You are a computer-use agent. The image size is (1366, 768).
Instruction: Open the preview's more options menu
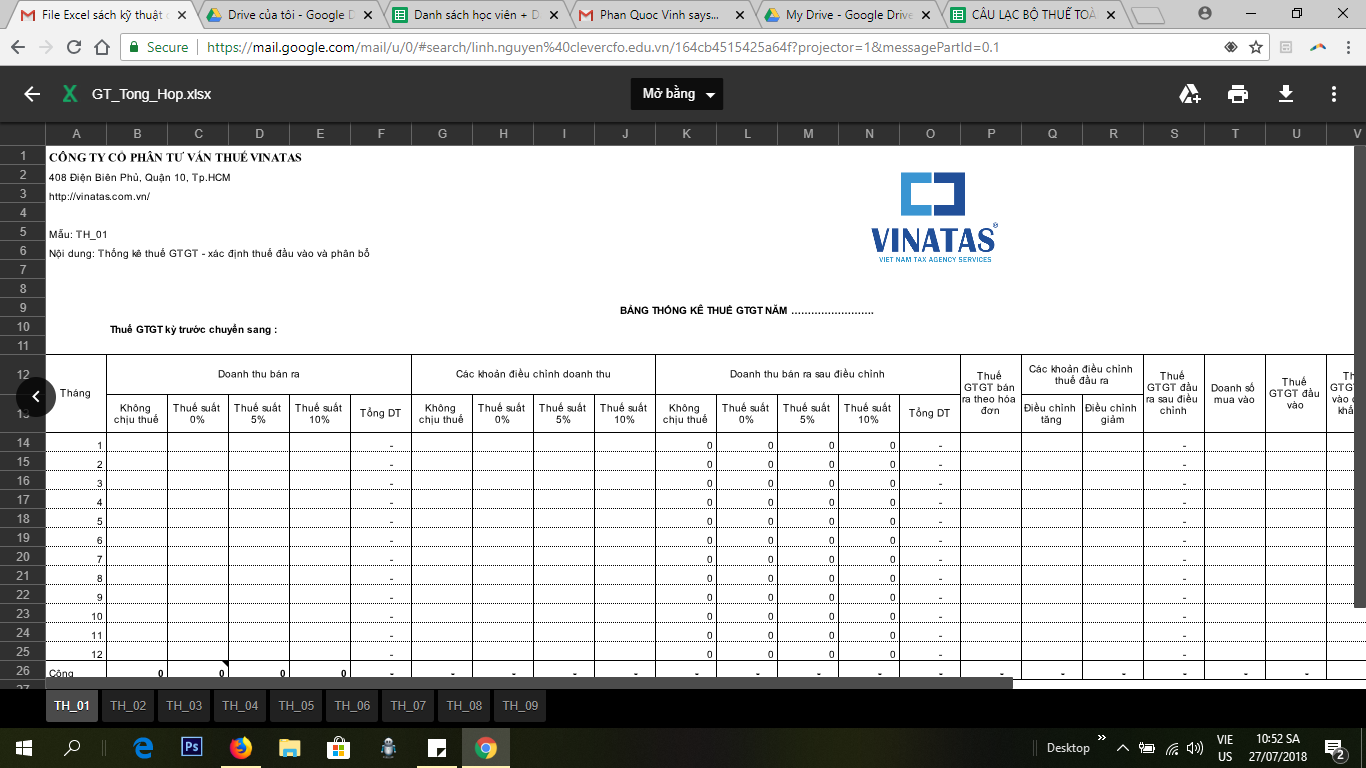[1334, 94]
